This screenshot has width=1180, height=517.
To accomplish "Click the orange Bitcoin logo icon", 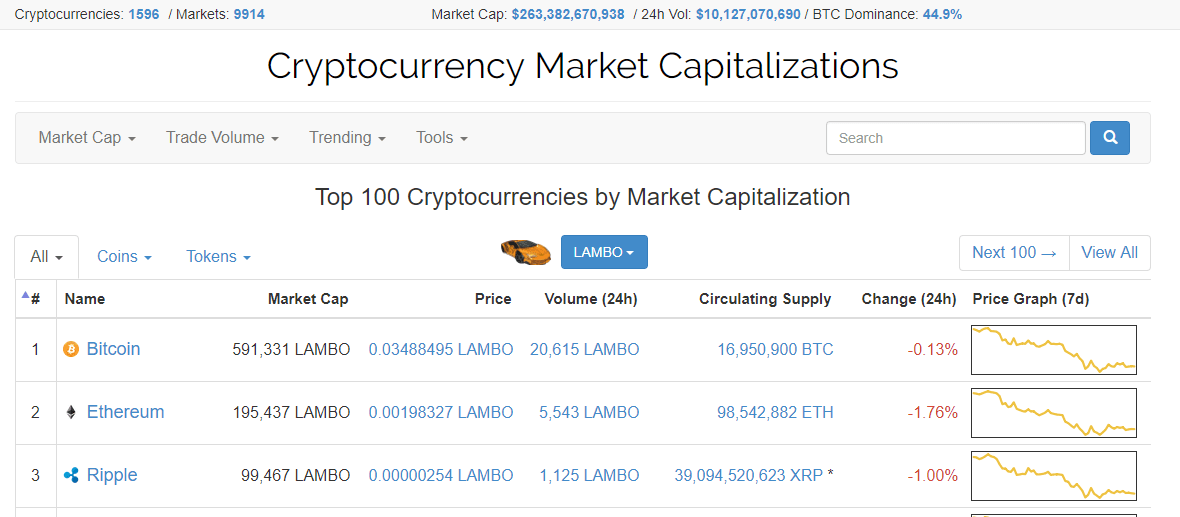I will click(x=71, y=349).
